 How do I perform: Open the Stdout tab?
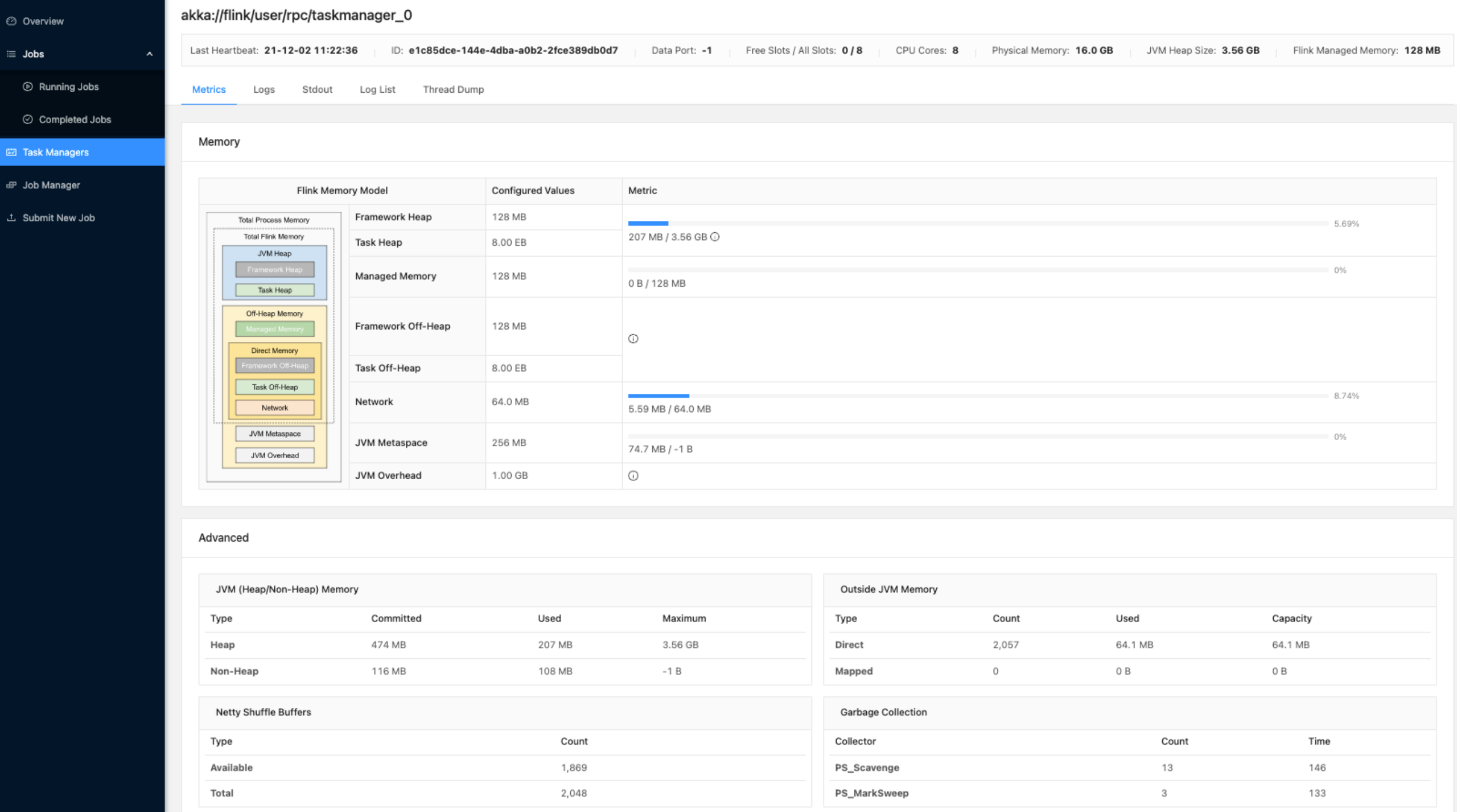317,89
